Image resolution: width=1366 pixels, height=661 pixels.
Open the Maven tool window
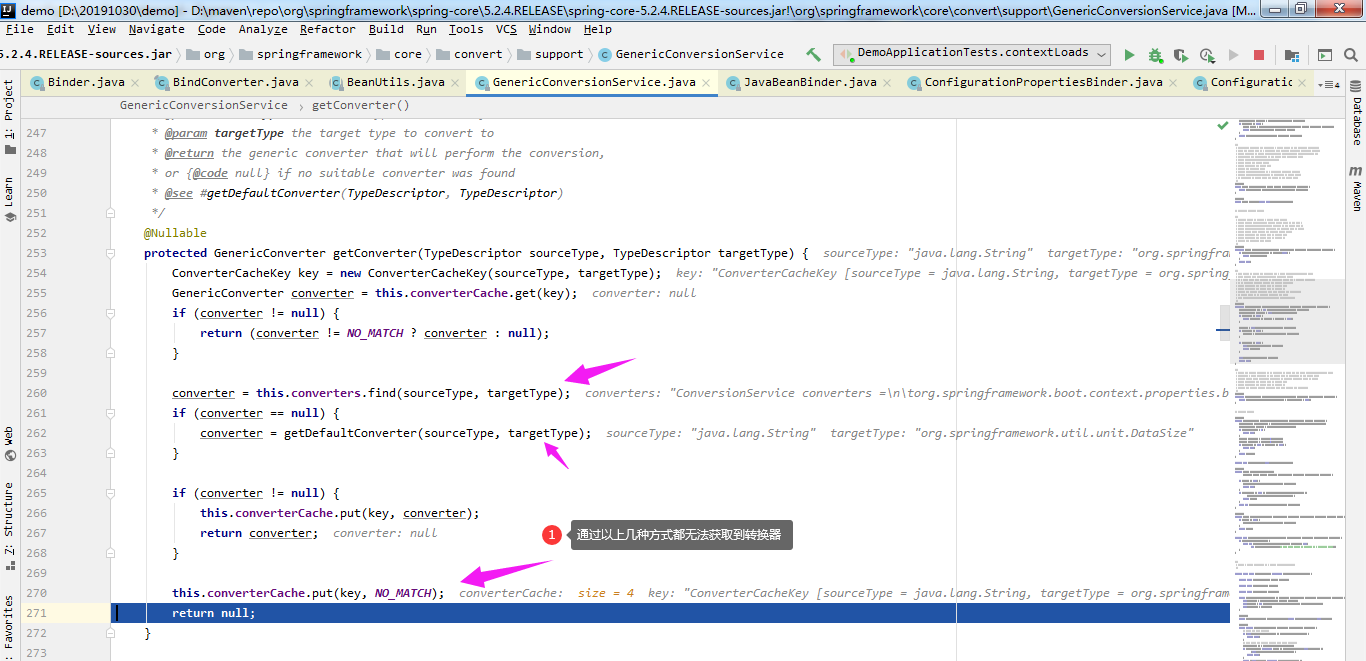coord(1357,188)
